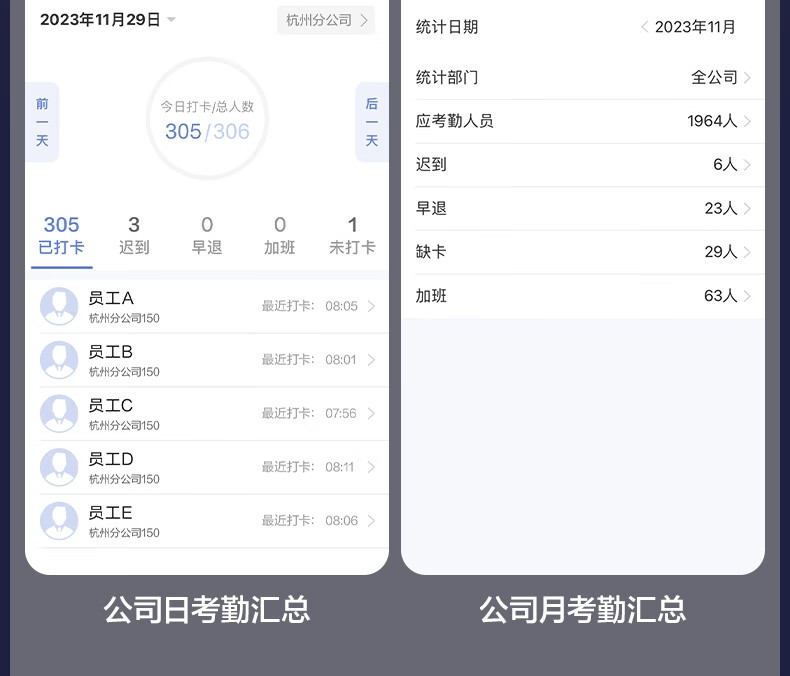Screen dimensions: 790x676
Task: Go to previous month arrow beside 2023年11月
Action: [x=644, y=27]
